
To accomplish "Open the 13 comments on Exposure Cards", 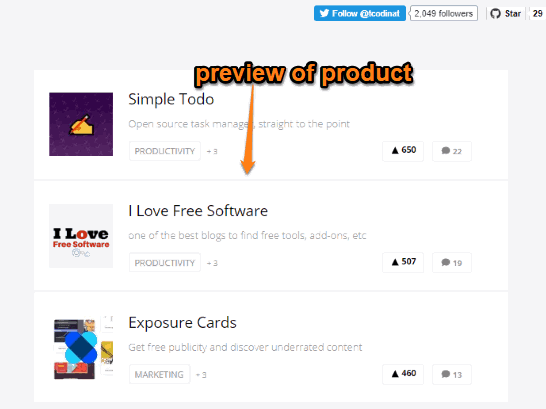I will [452, 374].
